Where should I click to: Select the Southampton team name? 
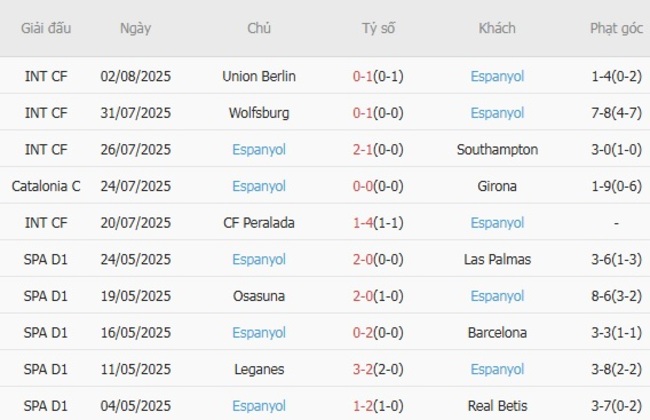pyautogui.click(x=497, y=149)
